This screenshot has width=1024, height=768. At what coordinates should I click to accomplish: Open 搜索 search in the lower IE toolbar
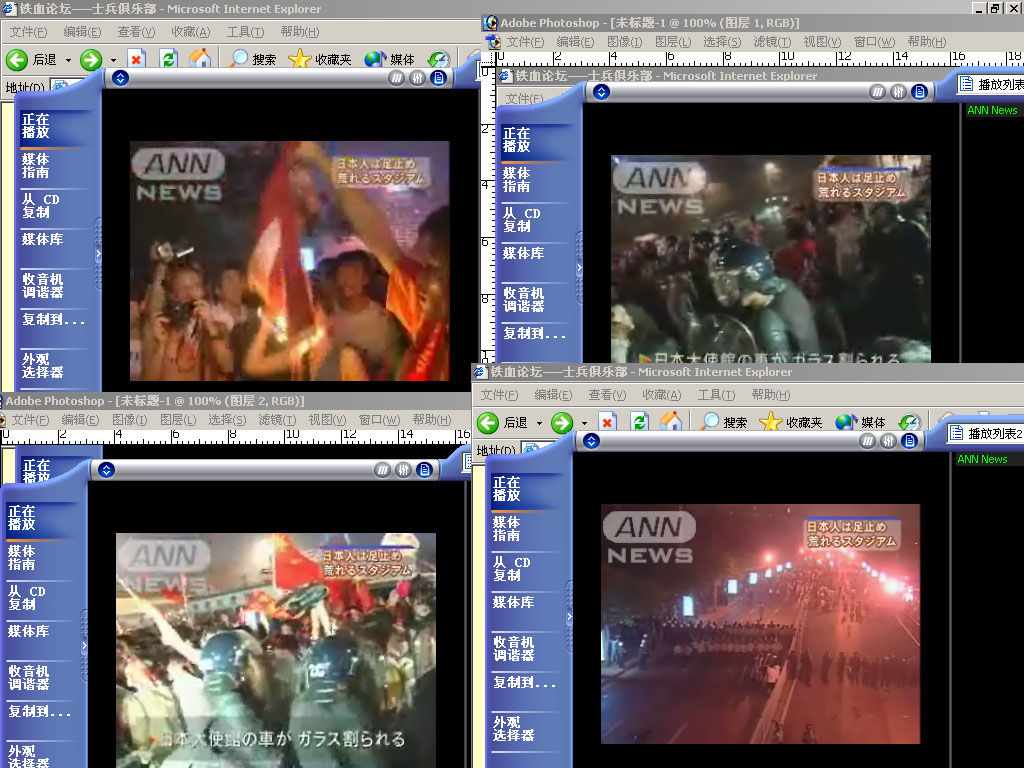[724, 422]
